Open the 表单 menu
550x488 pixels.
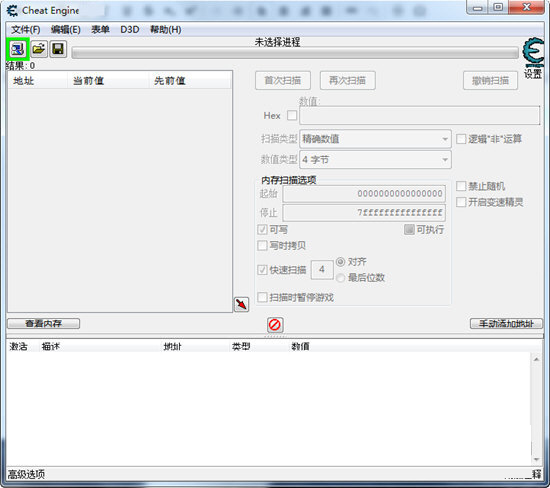[x=100, y=29]
